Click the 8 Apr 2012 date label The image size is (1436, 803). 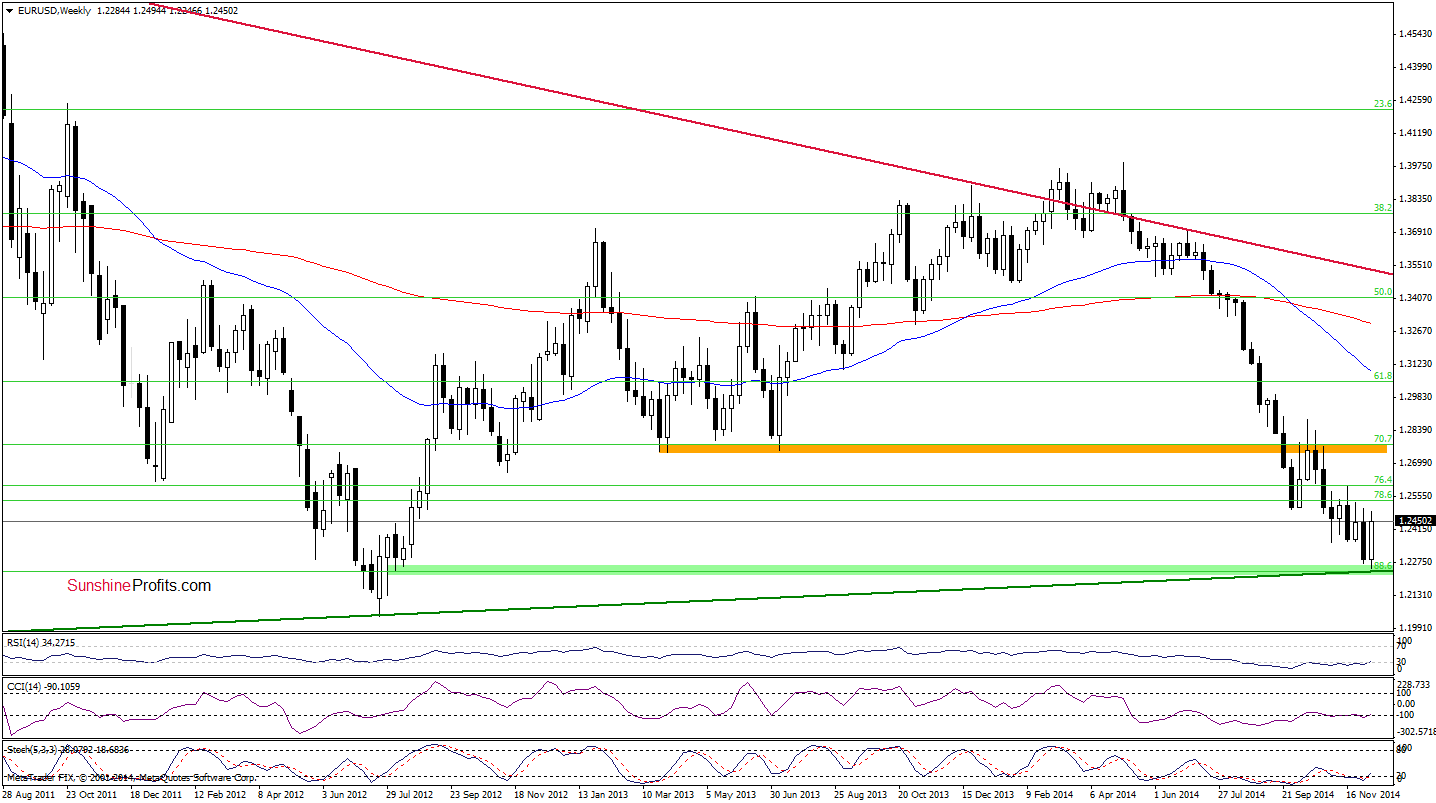pos(283,795)
